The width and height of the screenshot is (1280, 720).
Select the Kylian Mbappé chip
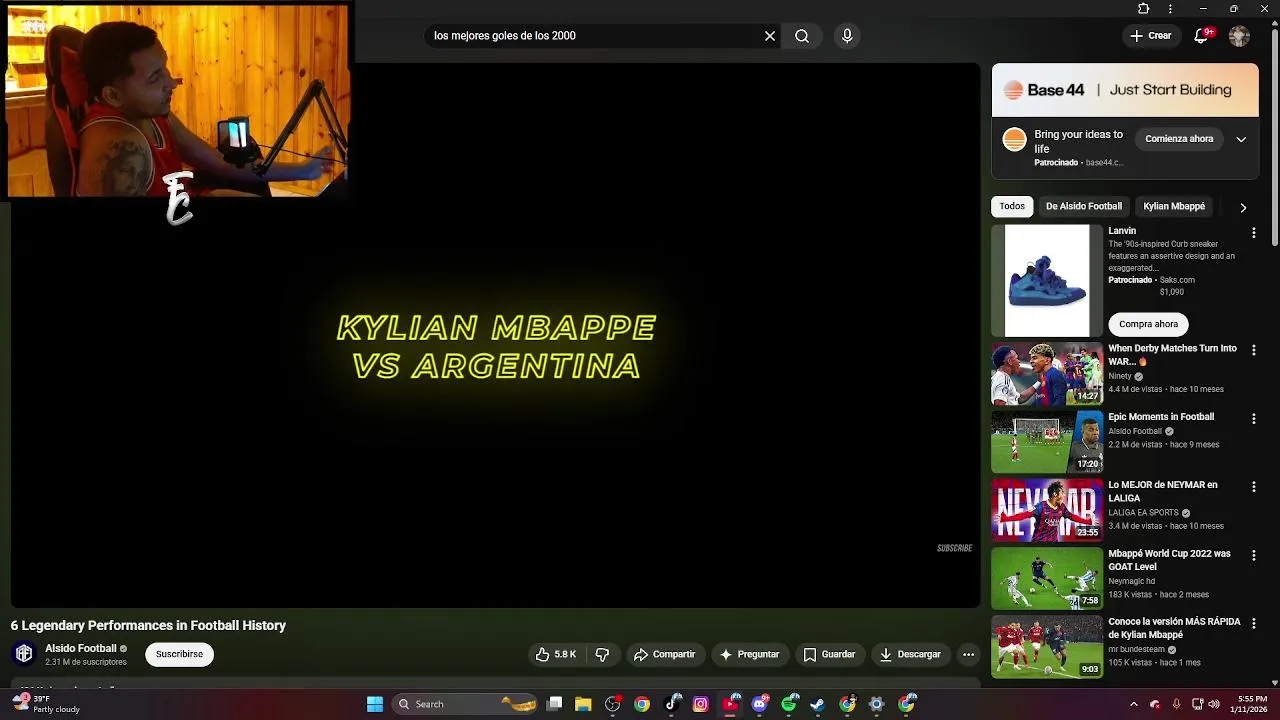point(1174,206)
